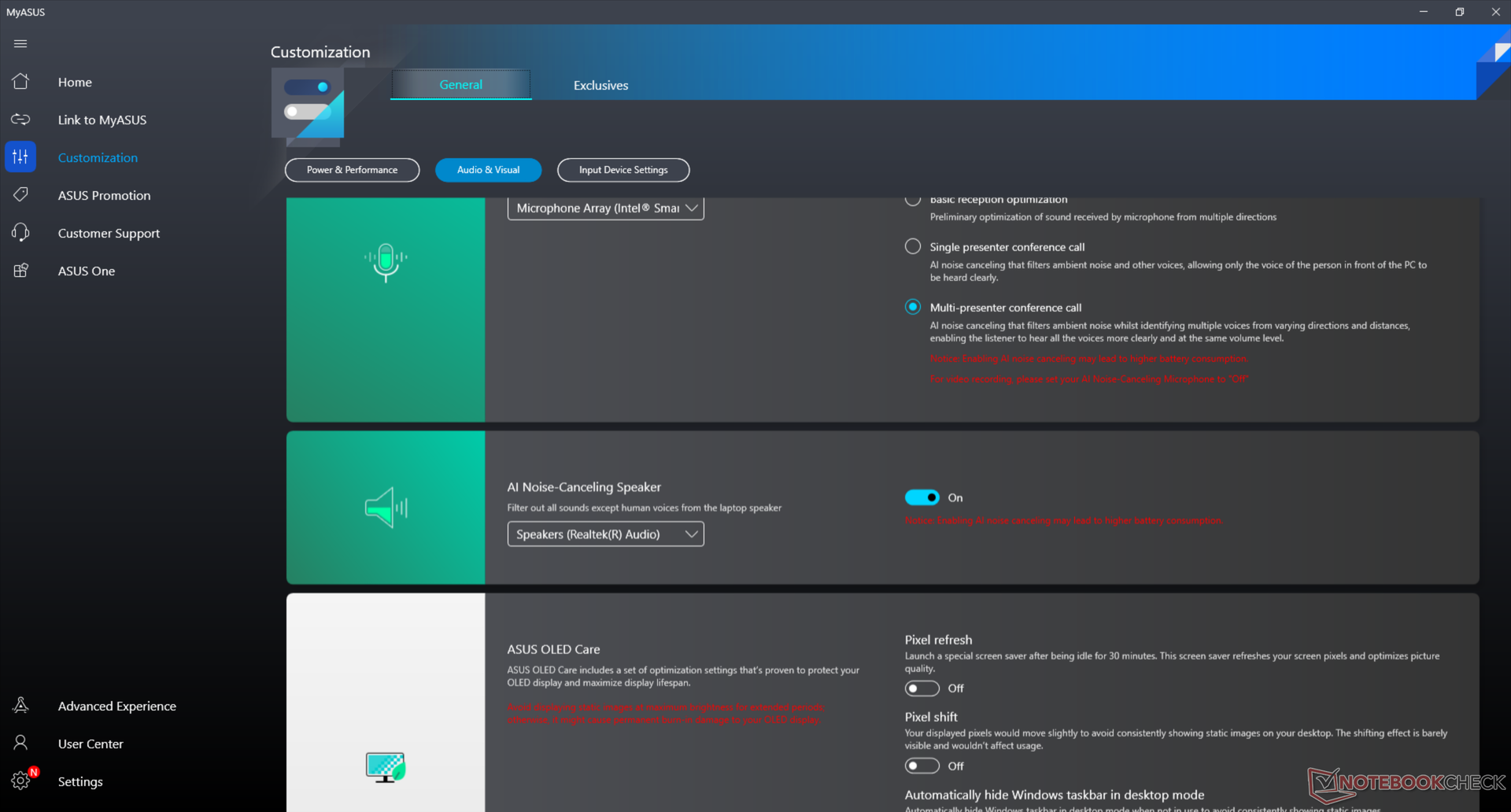1511x812 pixels.
Task: Toggle the Pixel refresh switch
Action: tap(922, 688)
